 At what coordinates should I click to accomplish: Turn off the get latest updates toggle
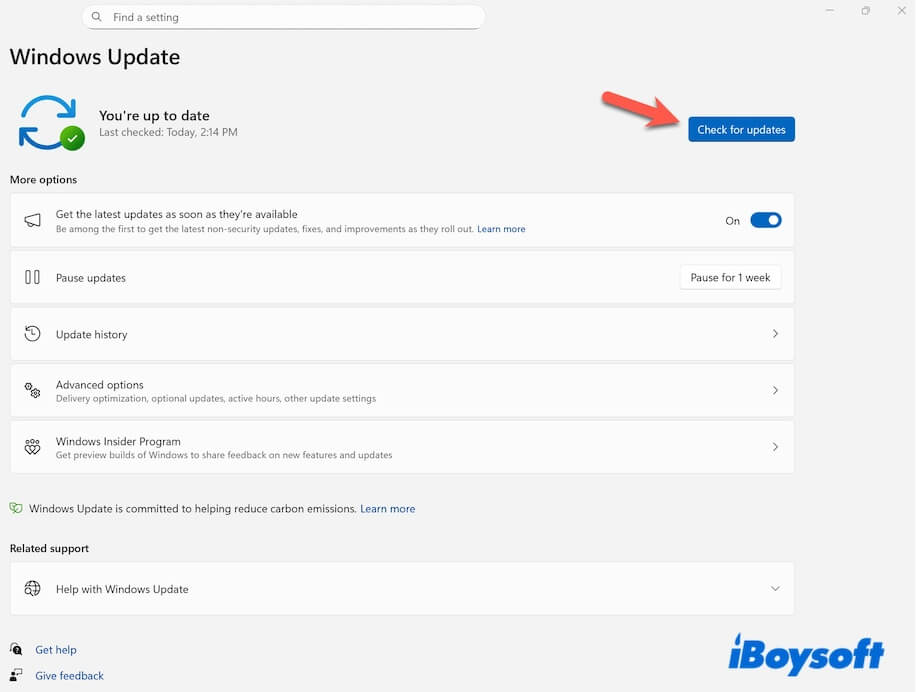pos(766,221)
